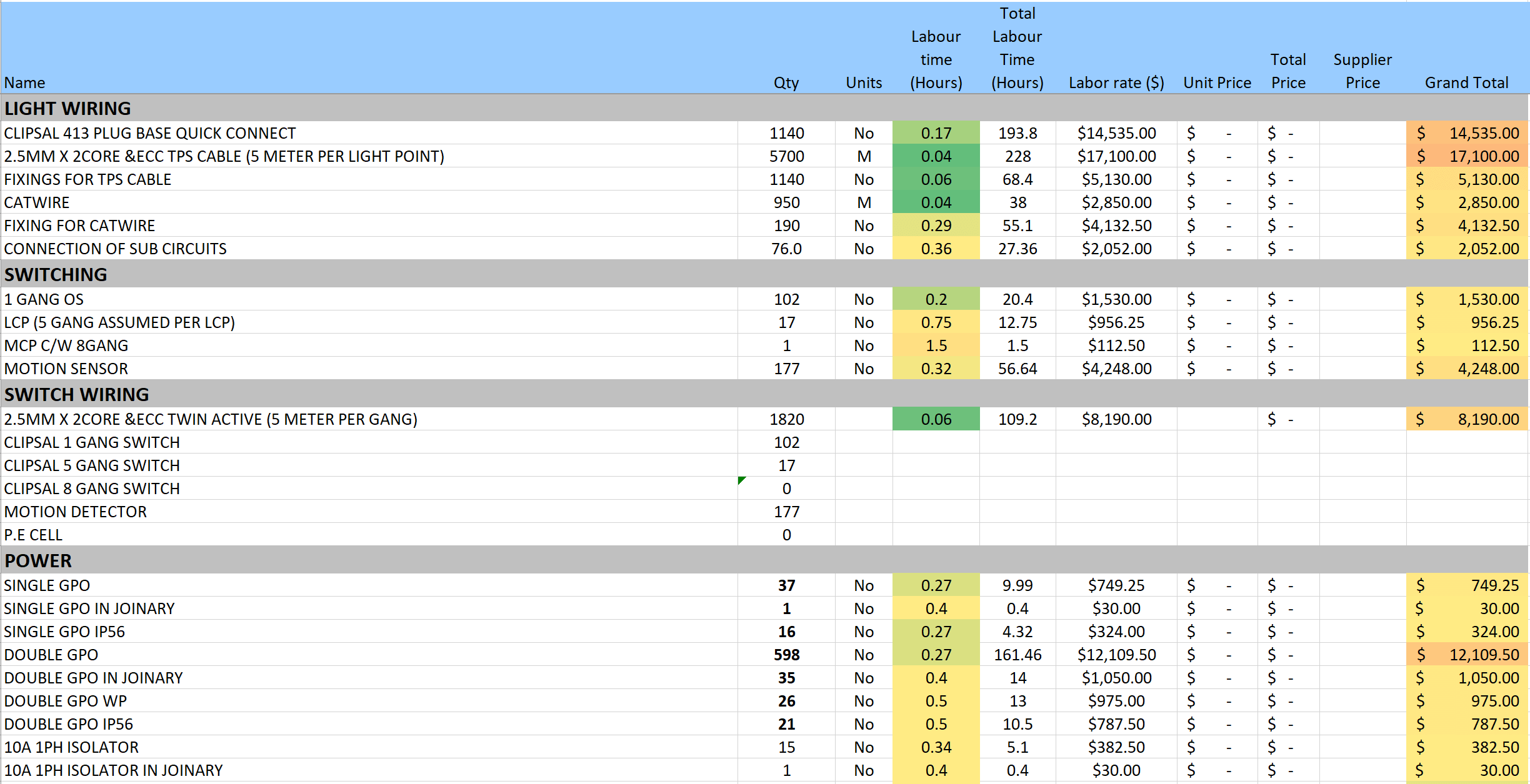Click the Grand Total column header
Image resolution: width=1530 pixels, height=784 pixels.
[x=1466, y=82]
